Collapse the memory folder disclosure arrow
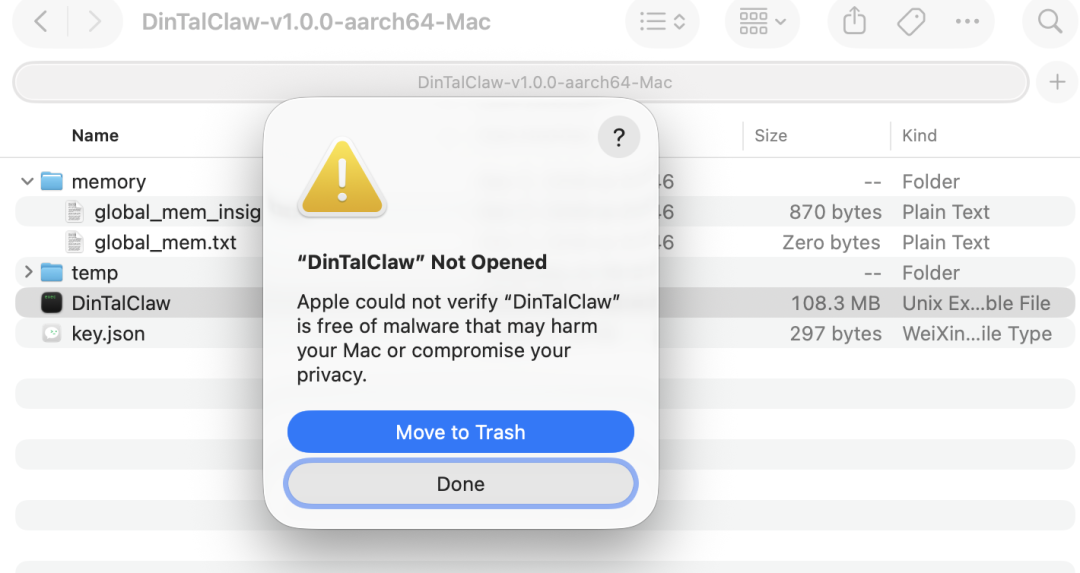 click(x=27, y=182)
